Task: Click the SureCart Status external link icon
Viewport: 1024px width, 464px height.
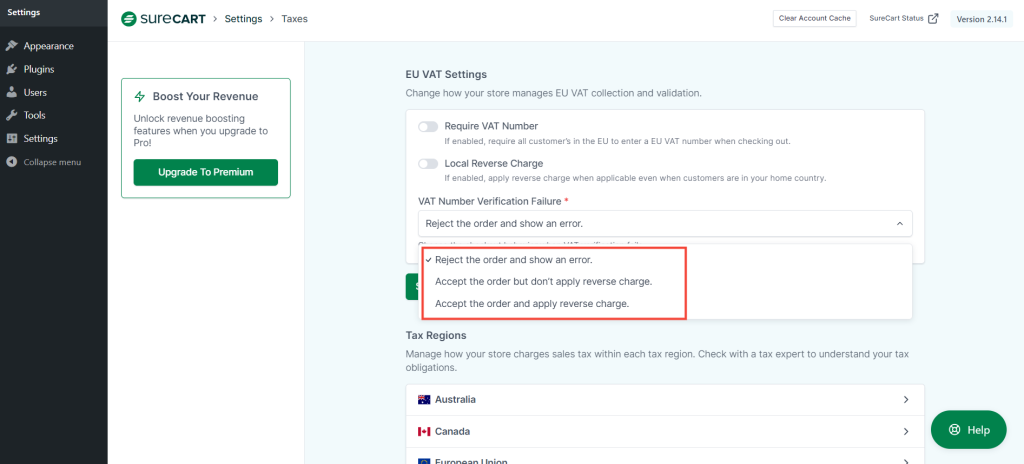Action: pos(933,19)
